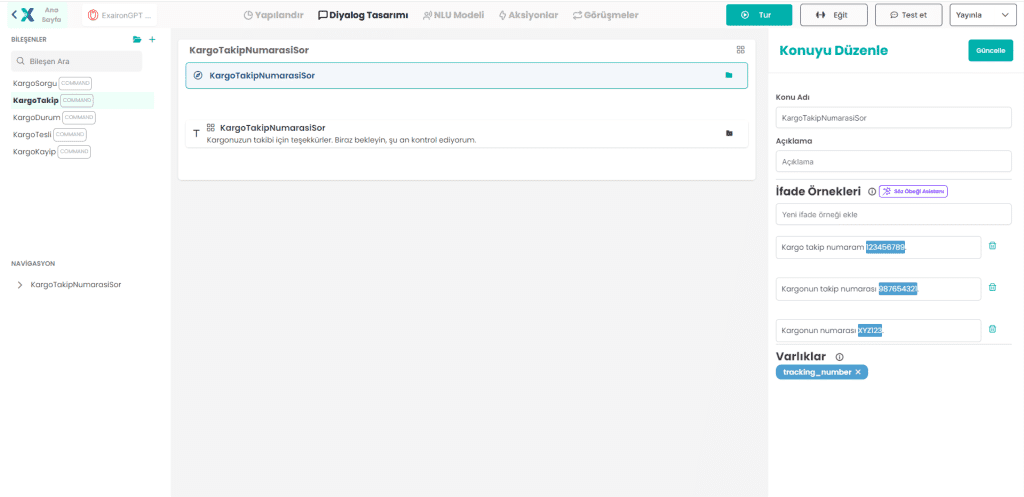Image resolution: width=1024 pixels, height=497 pixels.
Task: Delete the 'Kargonun takip numarası' example
Action: click(992, 287)
